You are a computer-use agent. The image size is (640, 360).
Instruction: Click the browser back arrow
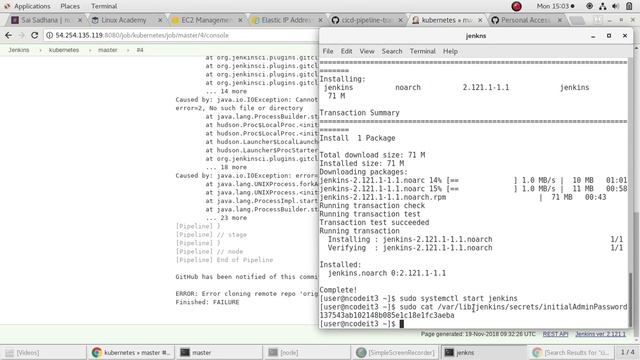click(x=9, y=36)
